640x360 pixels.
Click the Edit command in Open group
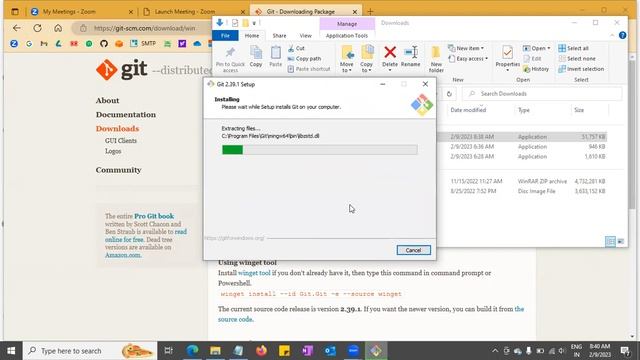pos(532,59)
